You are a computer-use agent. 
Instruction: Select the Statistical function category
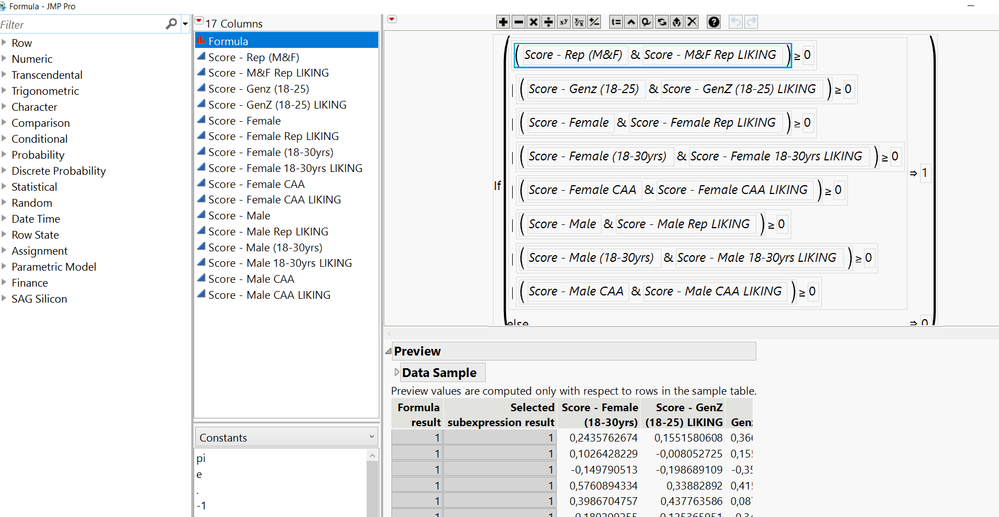34,187
